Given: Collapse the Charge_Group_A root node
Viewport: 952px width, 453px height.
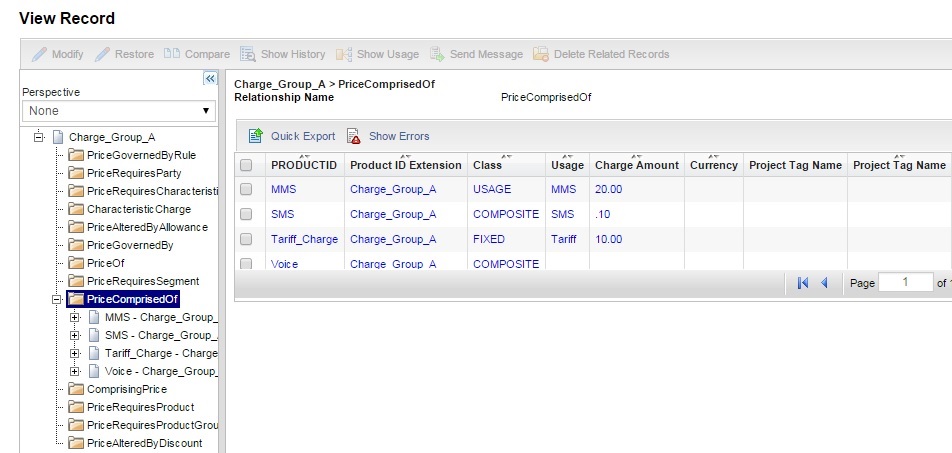Looking at the screenshot, I should click(x=40, y=137).
